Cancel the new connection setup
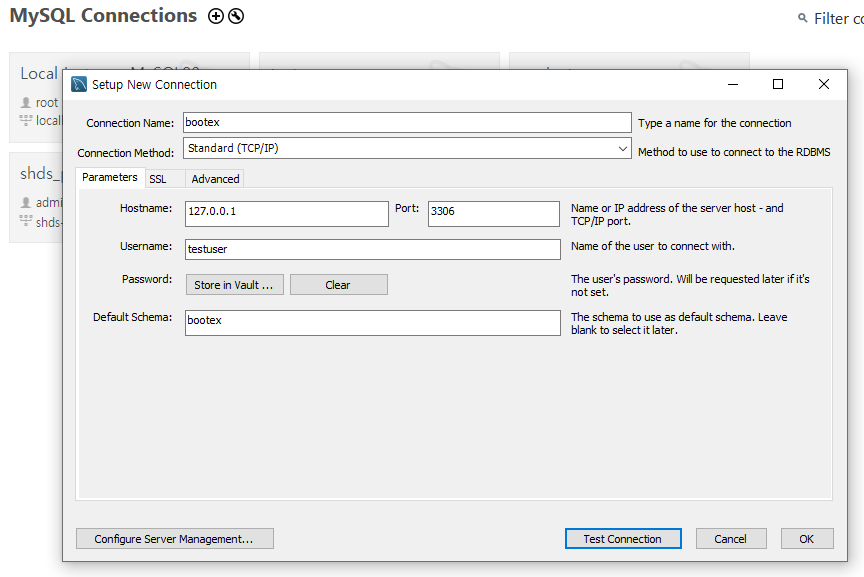Viewport: 864px width, 577px height. pyautogui.click(x=731, y=538)
